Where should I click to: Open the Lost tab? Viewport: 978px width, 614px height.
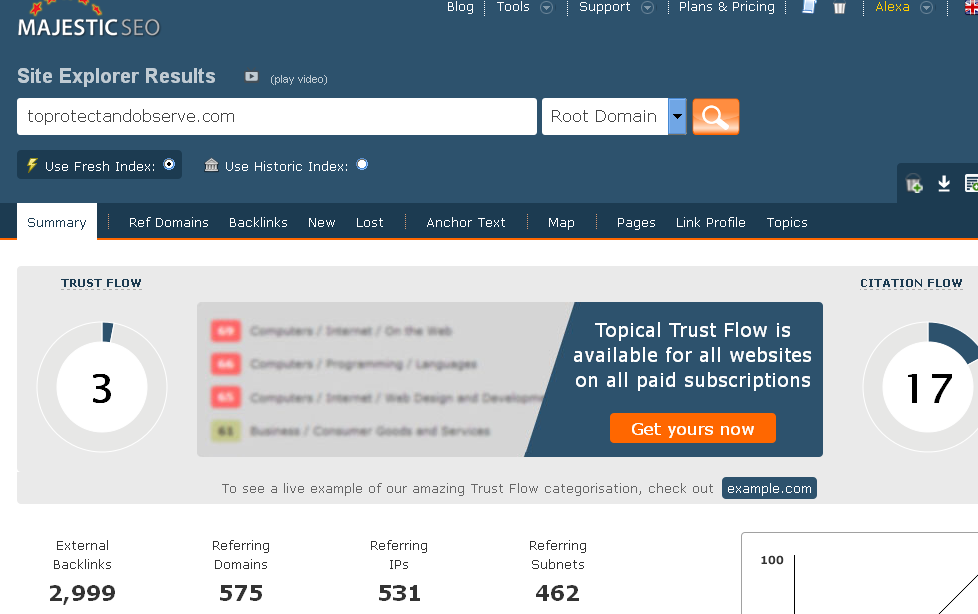[370, 223]
